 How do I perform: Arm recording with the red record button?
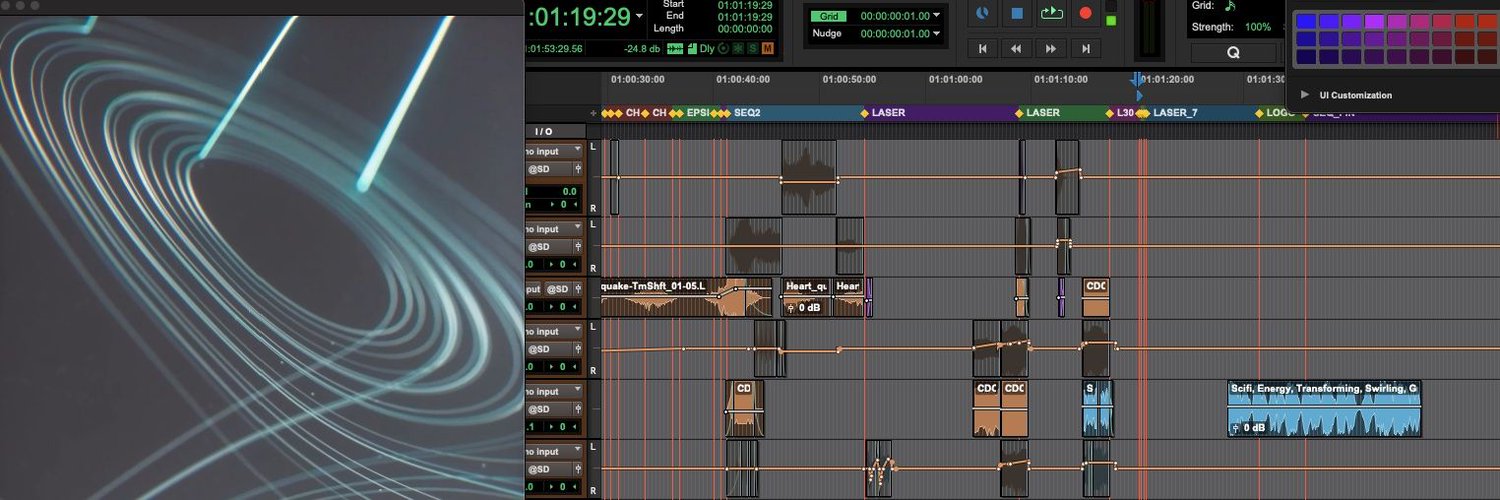coord(1085,14)
